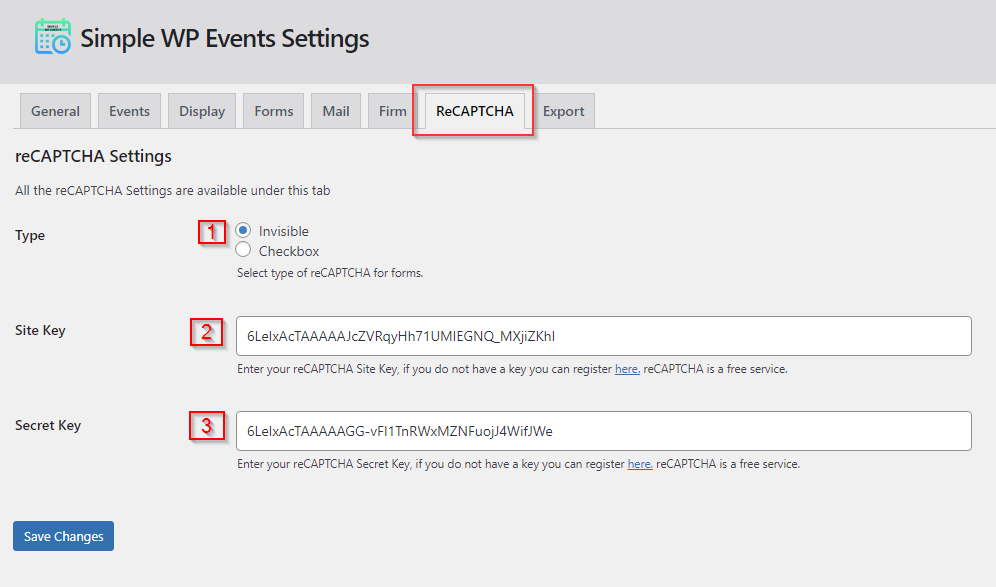Click the 'Secret Key' field label
This screenshot has width=996, height=587.
pyautogui.click(x=48, y=426)
